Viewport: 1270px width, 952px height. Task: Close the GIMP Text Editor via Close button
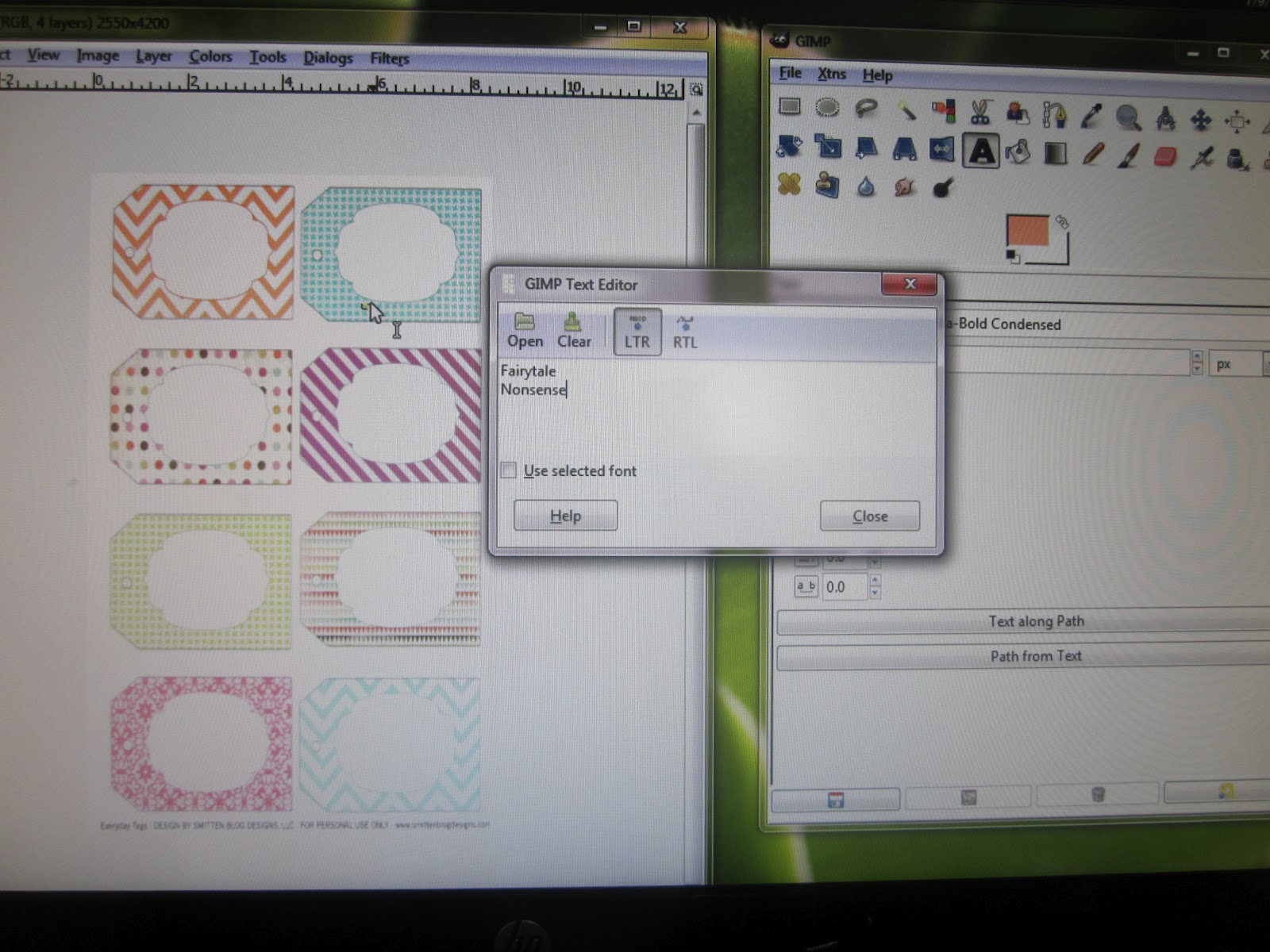tap(870, 516)
